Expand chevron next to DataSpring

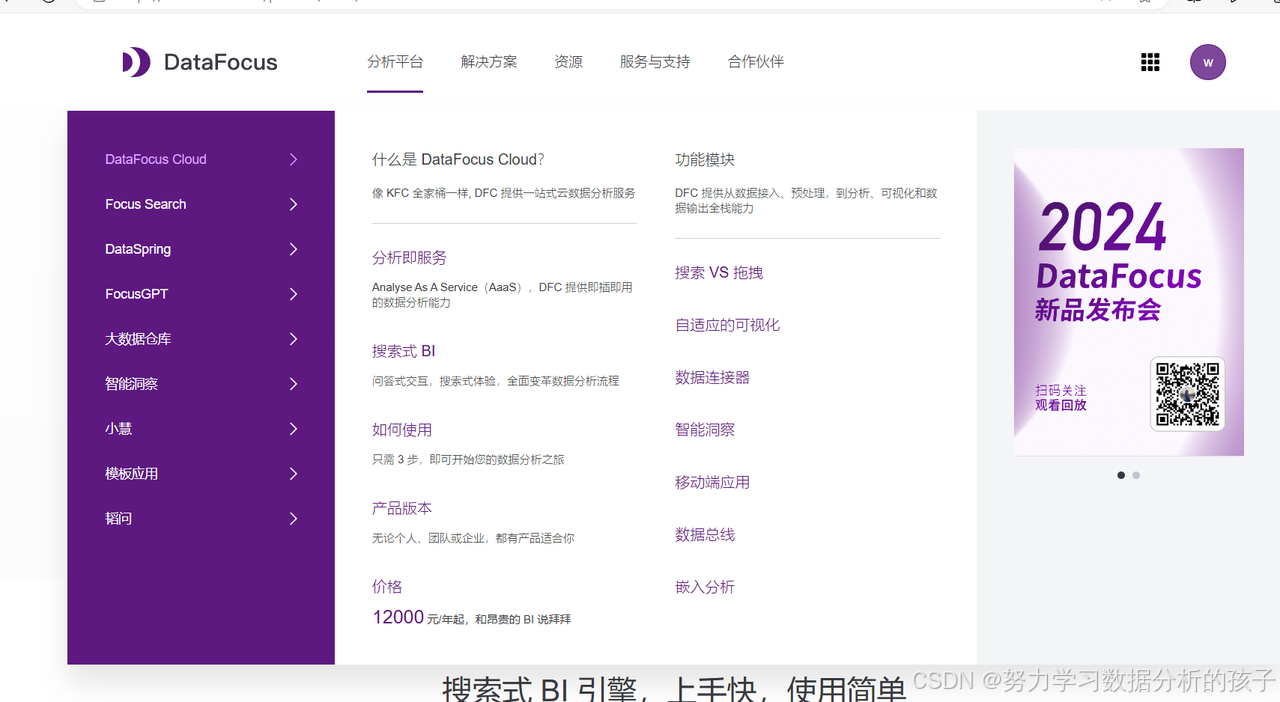pyautogui.click(x=293, y=249)
